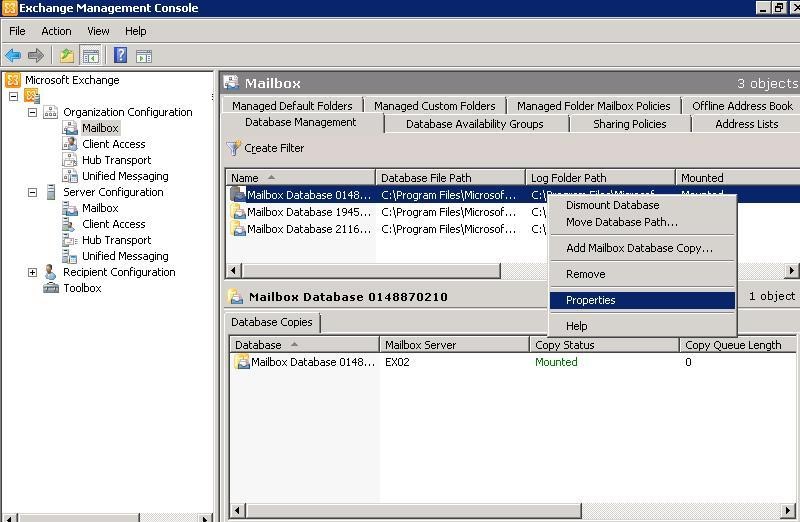Collapse the Organization Configuration tree node
The image size is (800, 522).
click(x=32, y=112)
